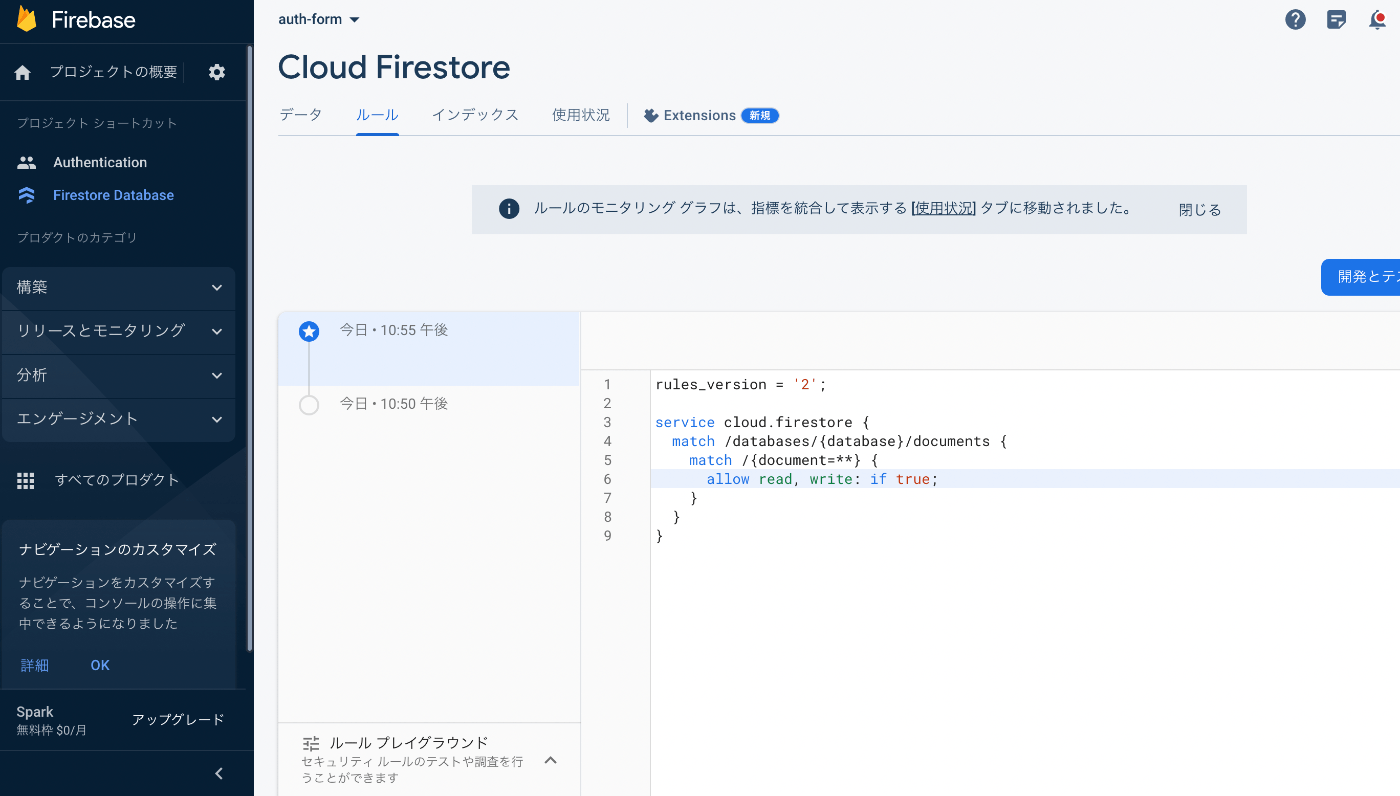Click the Authentication people icon
Screen dimensions: 1400x796
(x=27, y=162)
